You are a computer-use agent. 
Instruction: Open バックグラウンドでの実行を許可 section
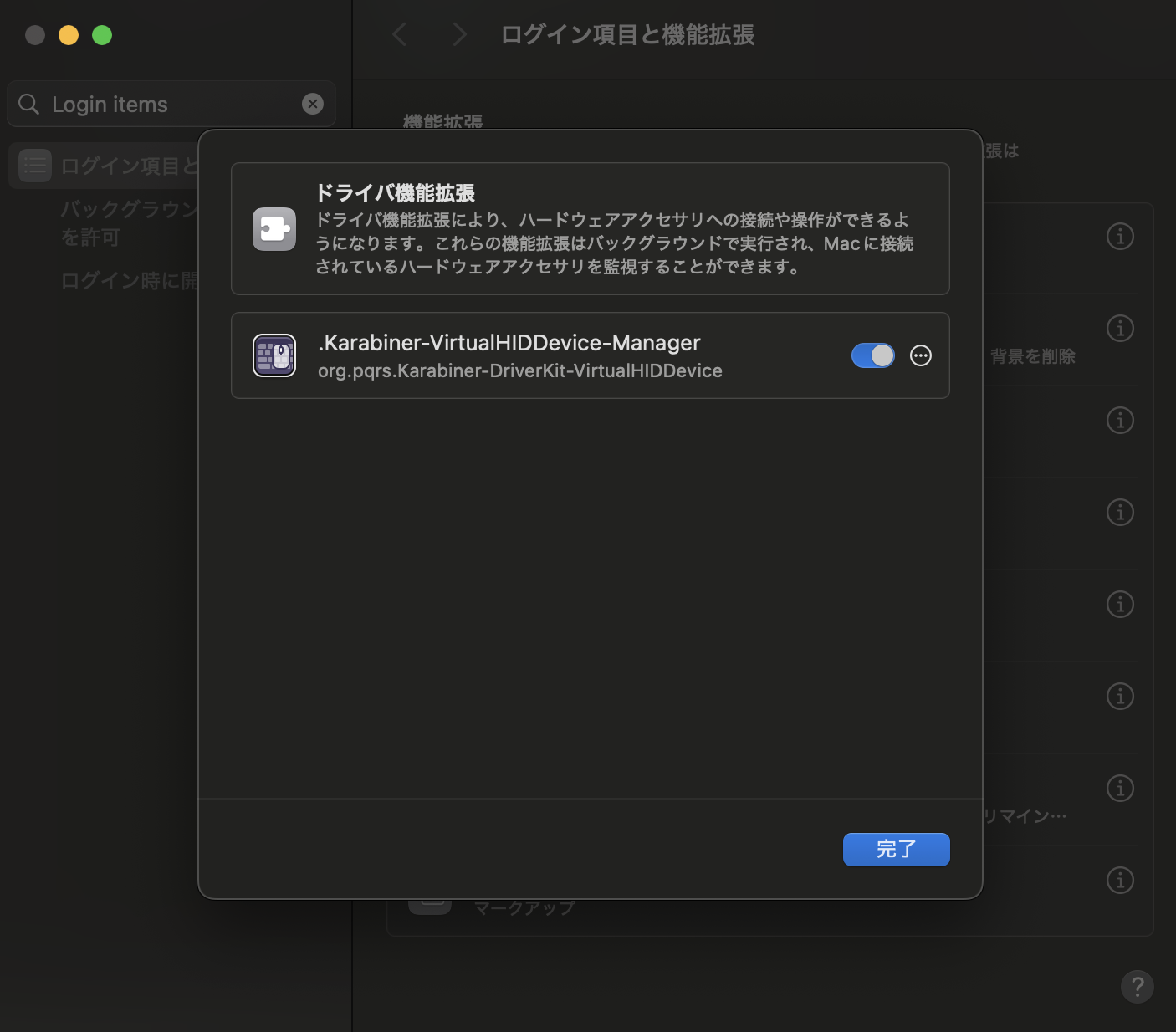coord(125,222)
